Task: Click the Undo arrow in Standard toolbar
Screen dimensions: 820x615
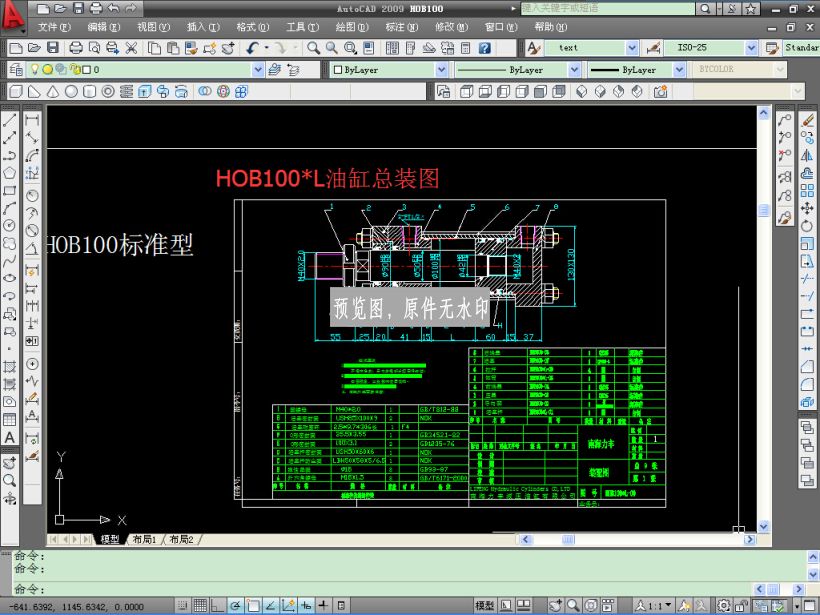Action: coord(253,48)
